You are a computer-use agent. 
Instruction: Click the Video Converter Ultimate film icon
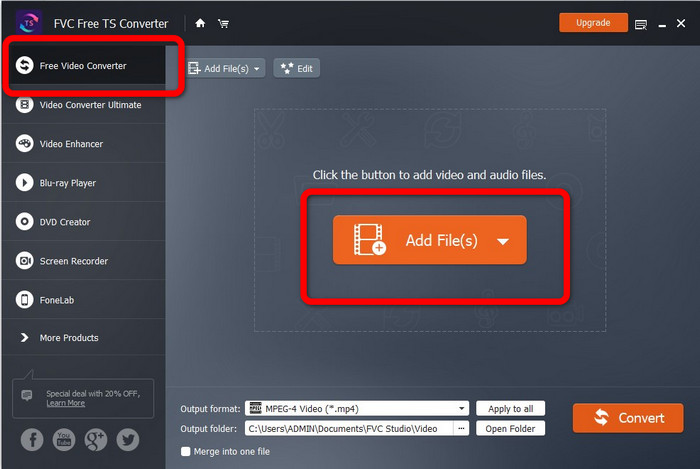(x=25, y=104)
